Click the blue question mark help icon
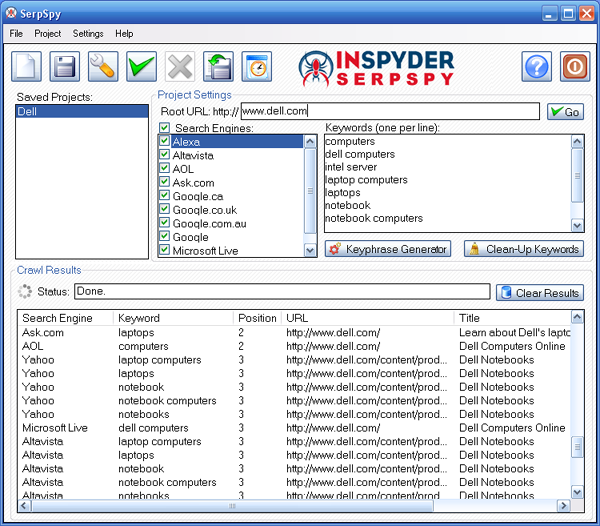This screenshot has height=526, width=600. click(536, 67)
